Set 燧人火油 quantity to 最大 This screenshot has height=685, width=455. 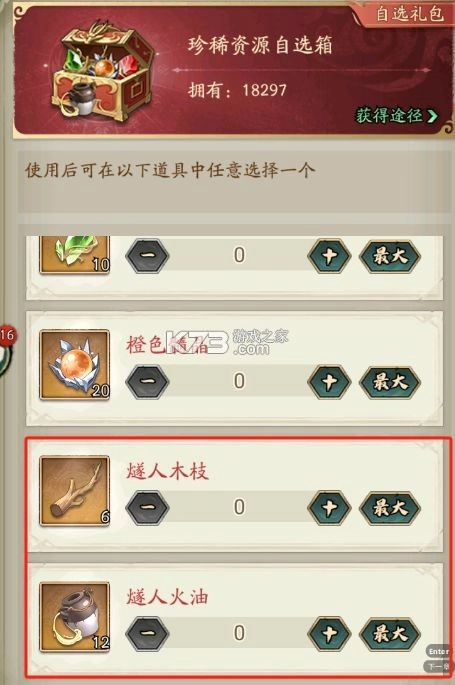(390, 633)
